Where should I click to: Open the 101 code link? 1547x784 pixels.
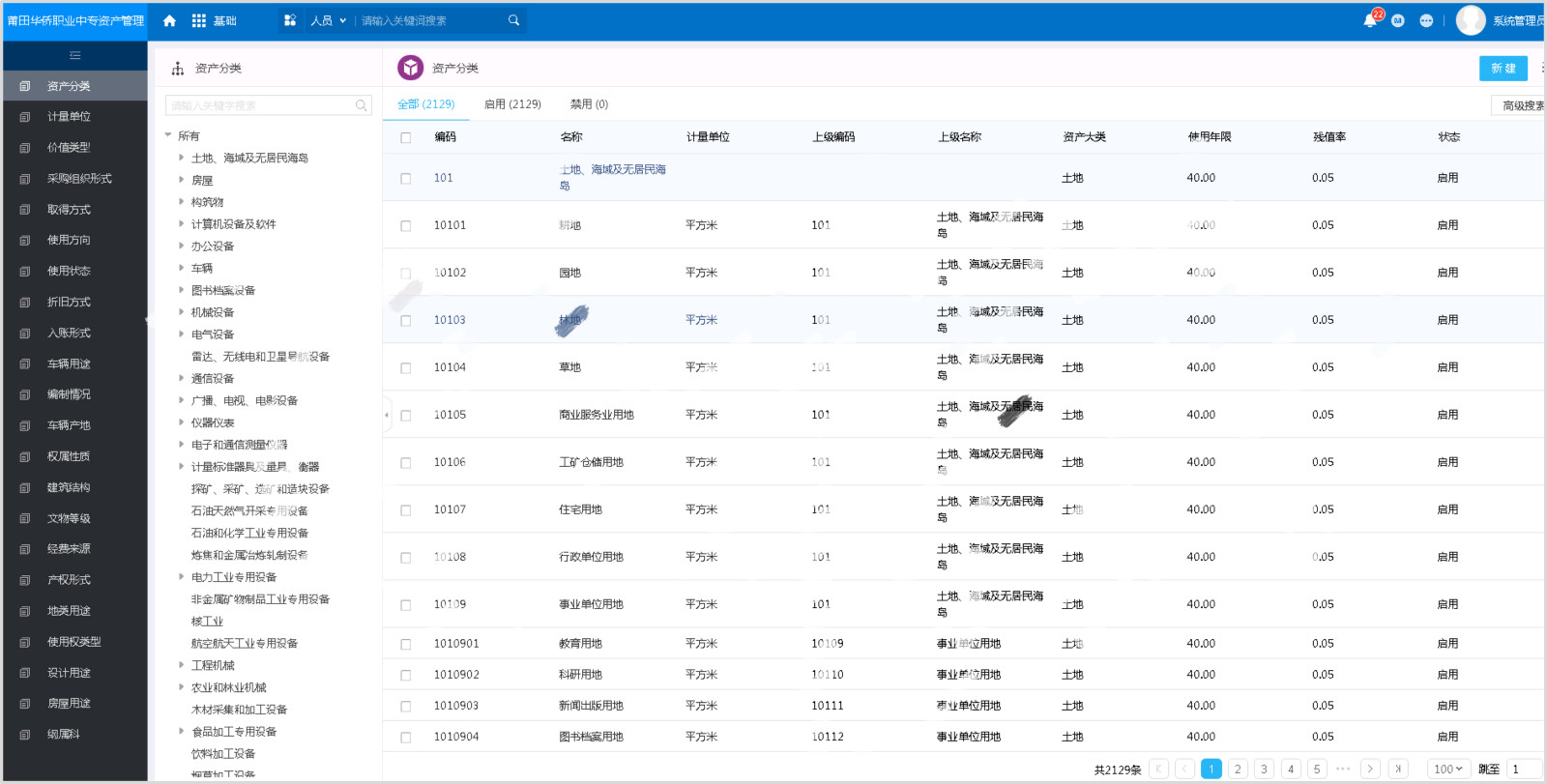pos(443,178)
